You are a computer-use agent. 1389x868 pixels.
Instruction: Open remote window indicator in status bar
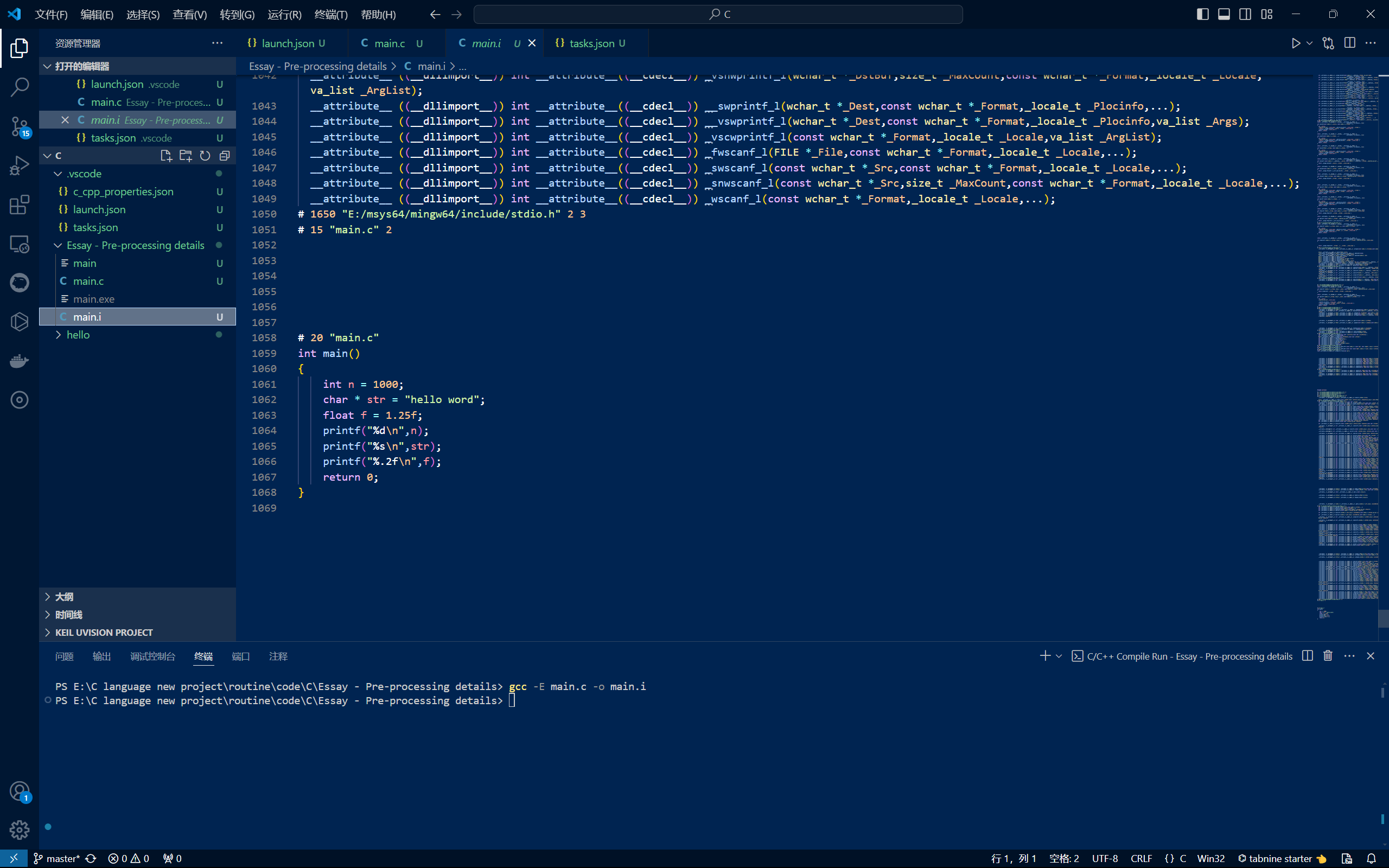pyautogui.click(x=13, y=859)
